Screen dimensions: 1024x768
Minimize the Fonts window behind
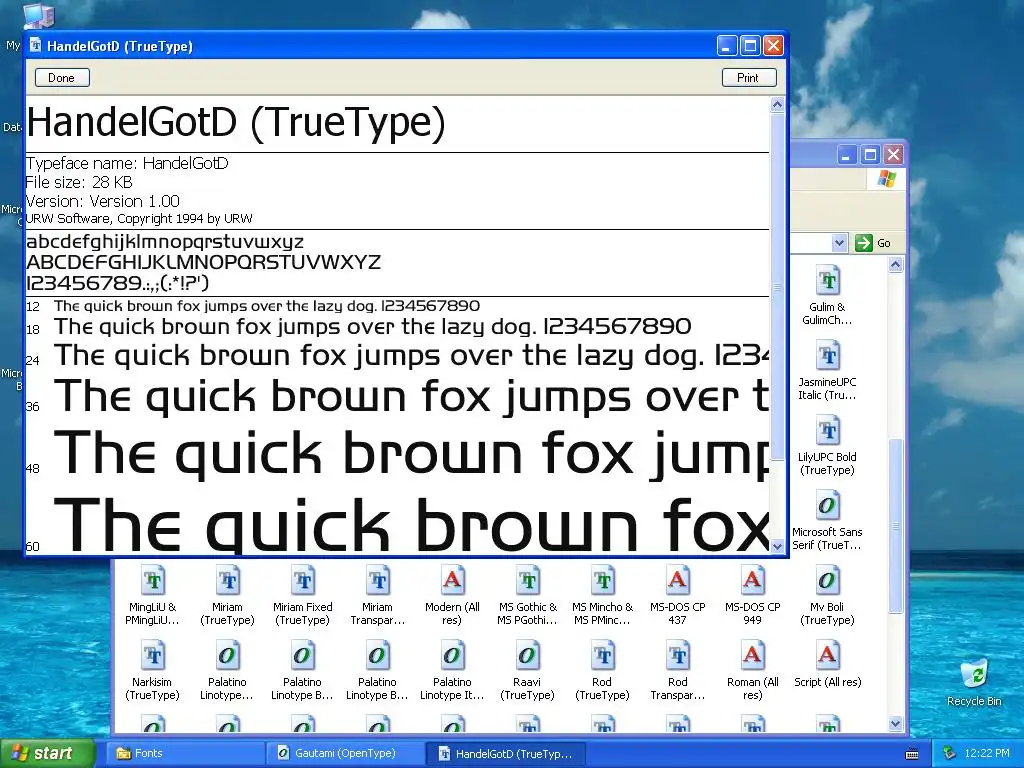846,155
